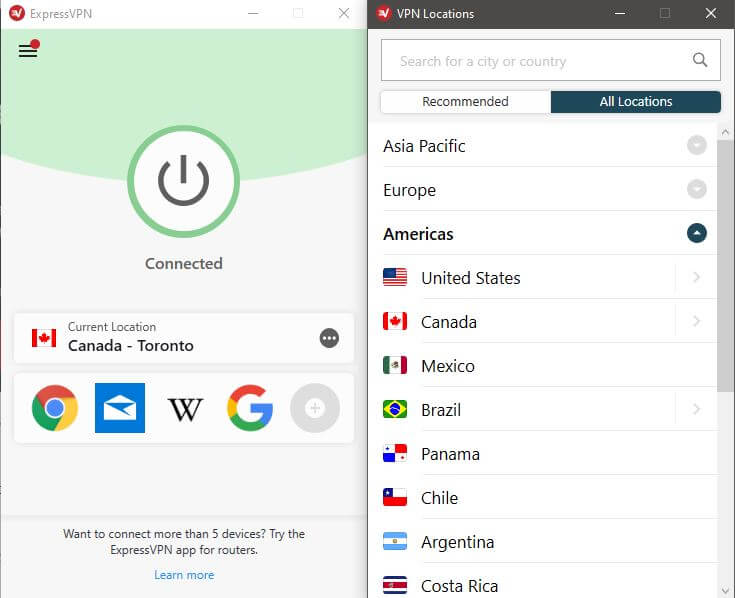The height and width of the screenshot is (598, 735).
Task: Toggle the VPN connection power button
Action: (x=183, y=181)
